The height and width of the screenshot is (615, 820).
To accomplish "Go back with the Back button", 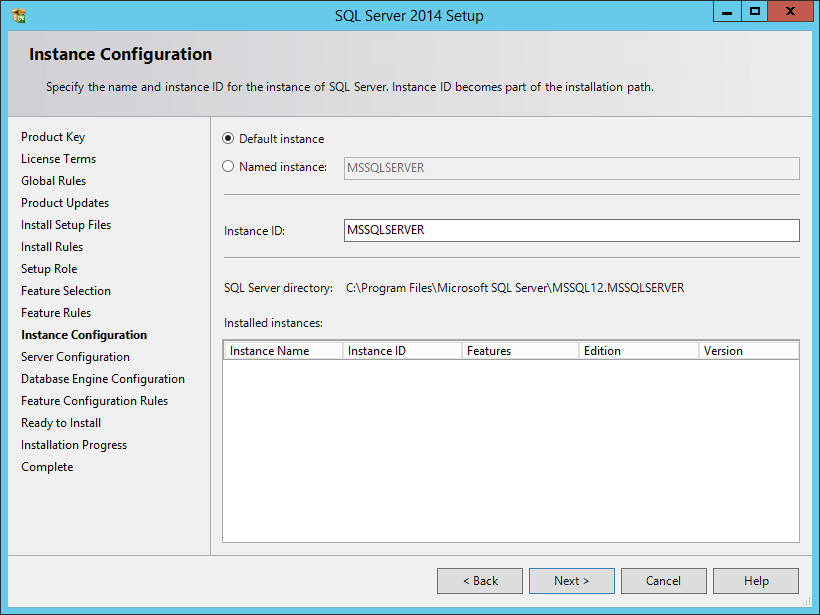I will 480,581.
